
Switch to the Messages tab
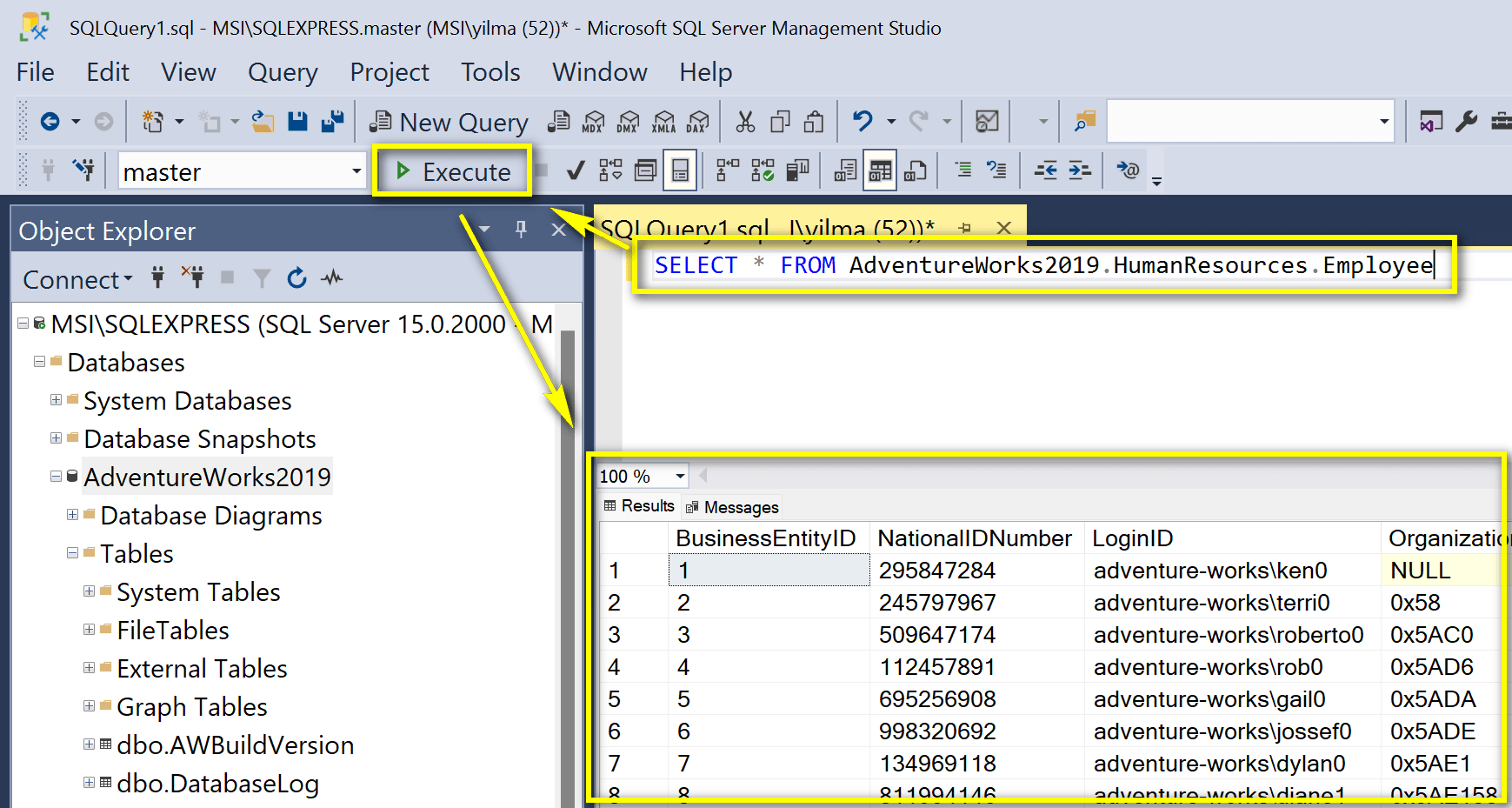coord(732,507)
